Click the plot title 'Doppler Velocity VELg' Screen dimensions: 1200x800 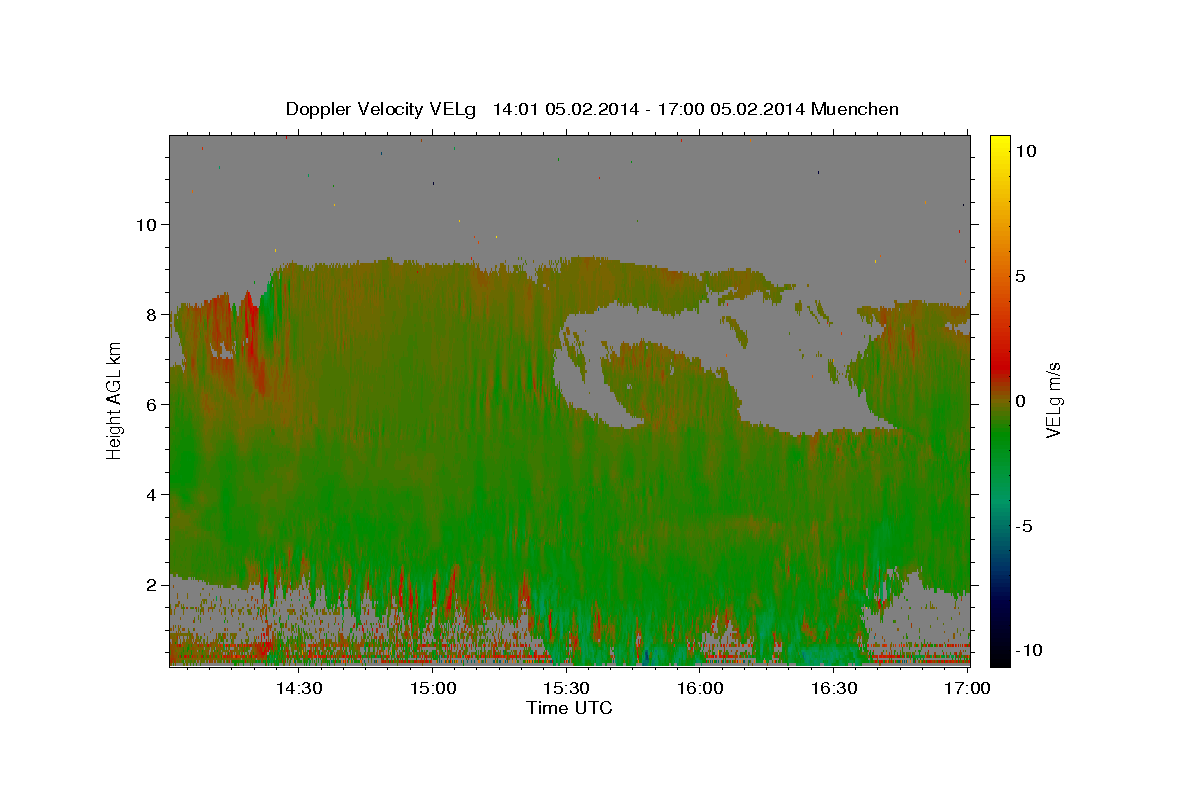pyautogui.click(x=383, y=109)
